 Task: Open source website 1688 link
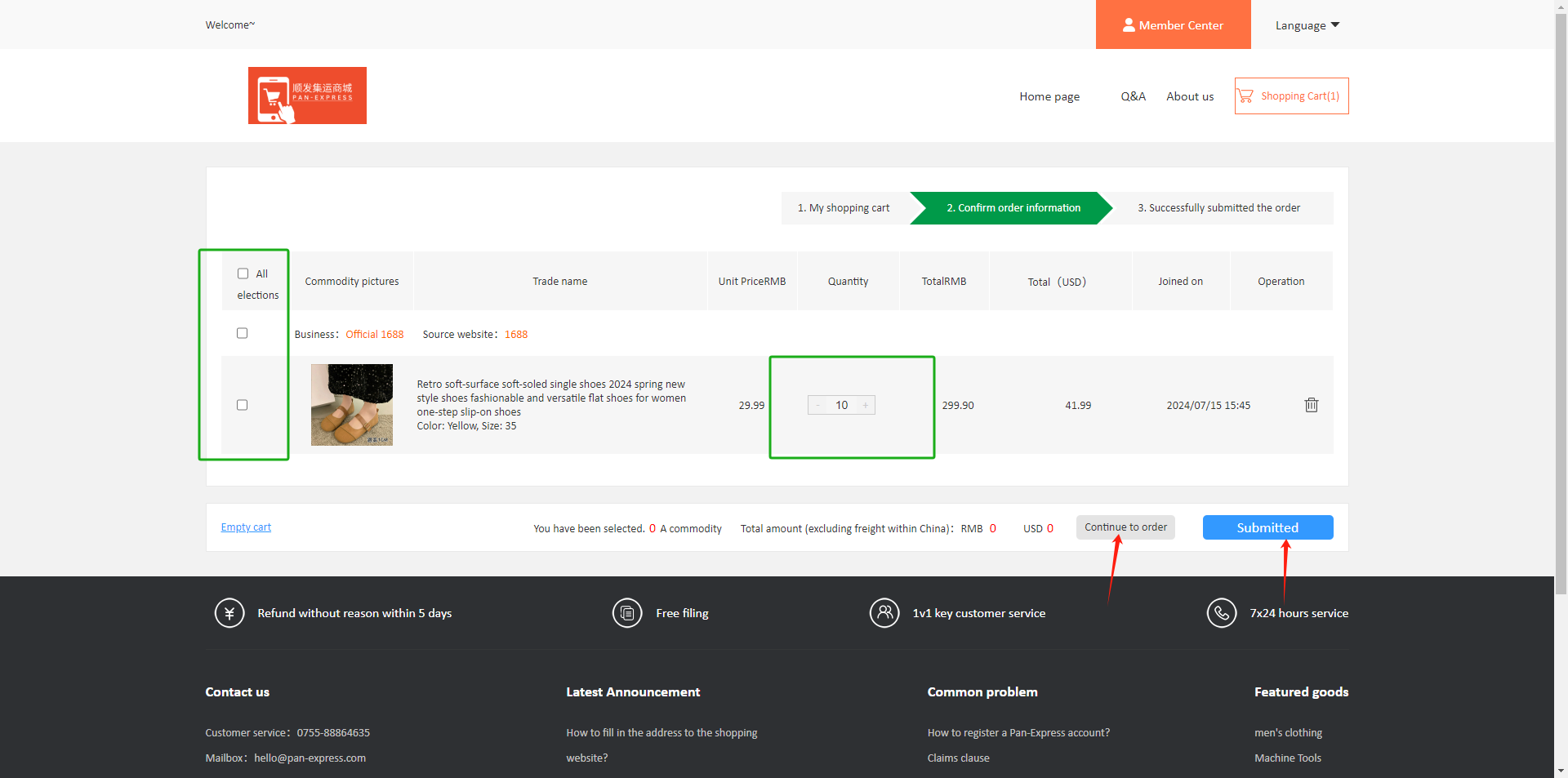[516, 335]
